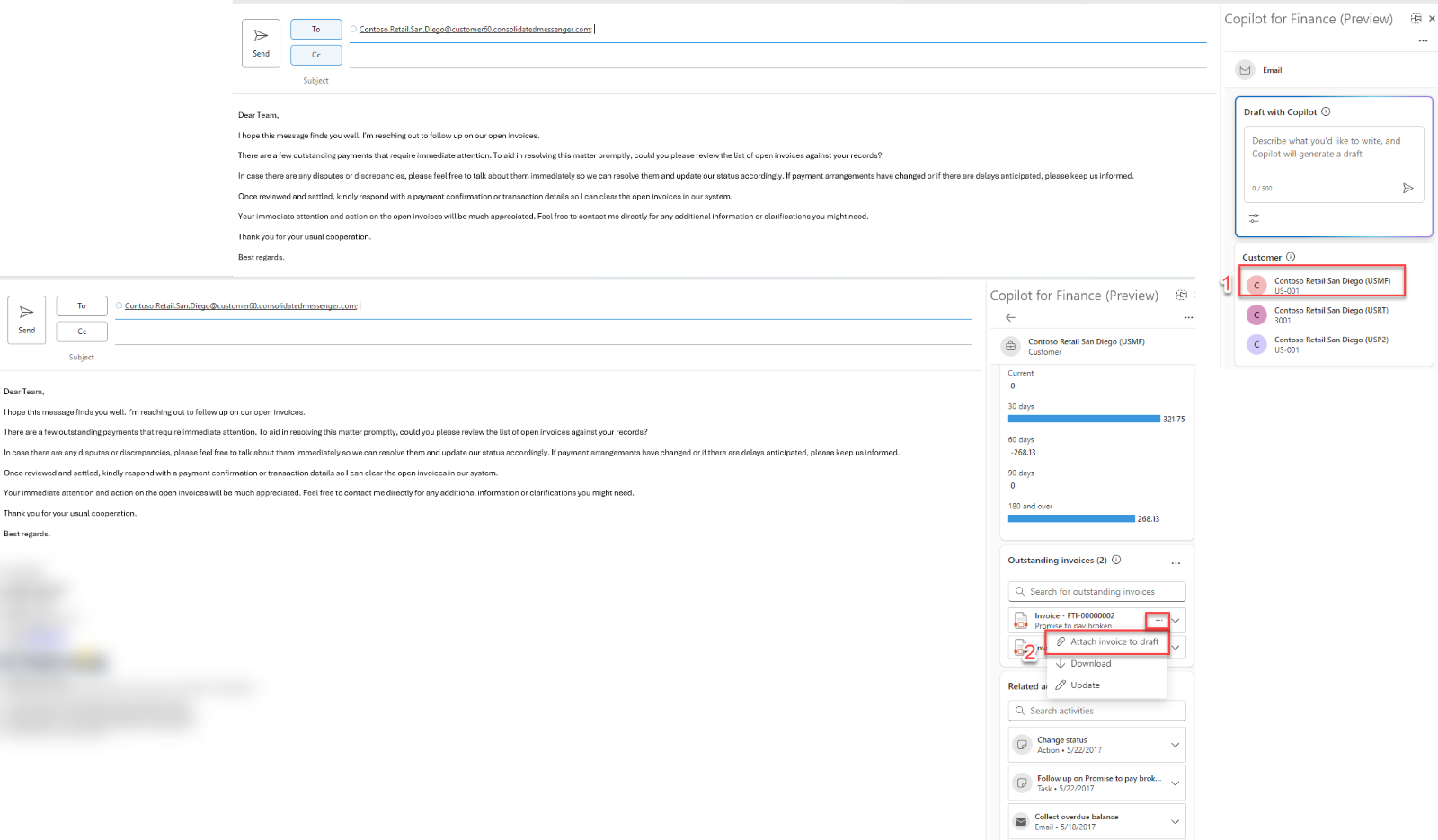Click Invoice FTI-00000002 document icon

[x=1021, y=621]
